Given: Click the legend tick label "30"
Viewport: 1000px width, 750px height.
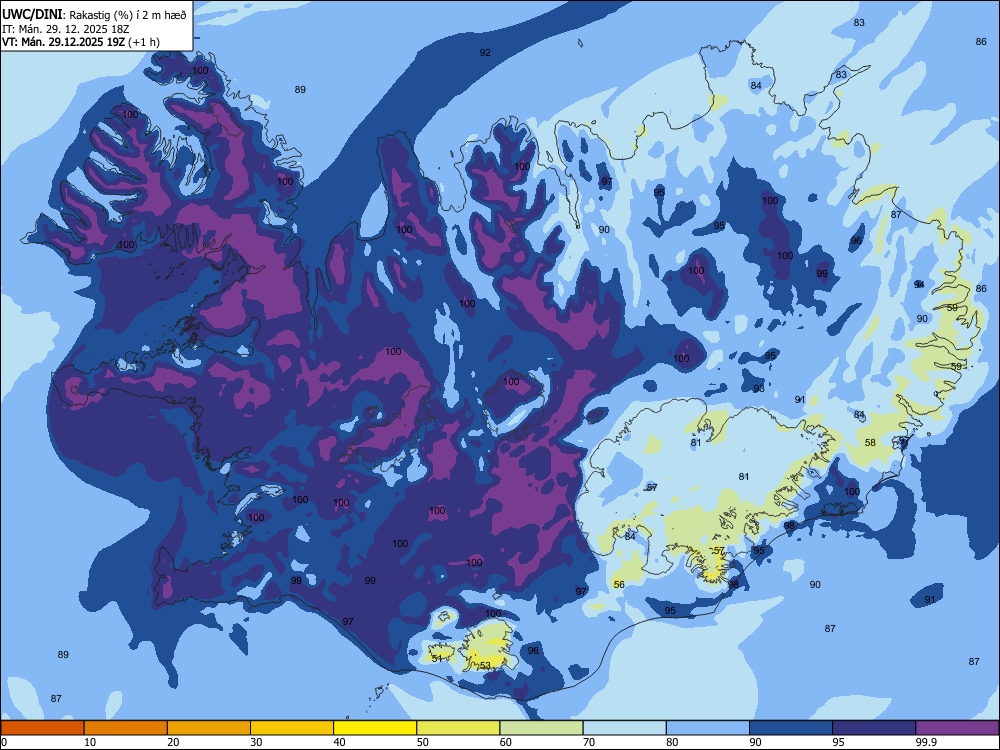Looking at the screenshot, I should 256,742.
